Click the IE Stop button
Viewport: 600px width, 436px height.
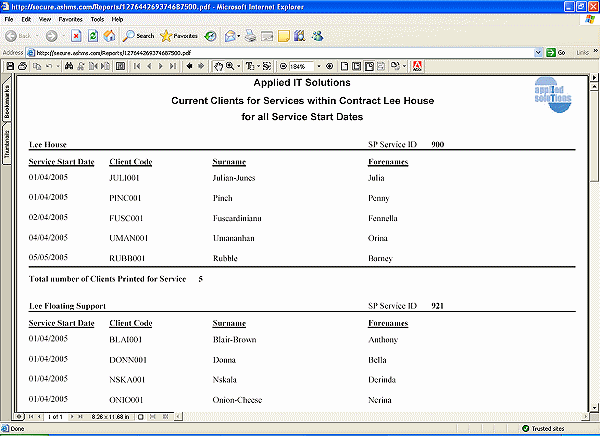pyautogui.click(x=78, y=36)
